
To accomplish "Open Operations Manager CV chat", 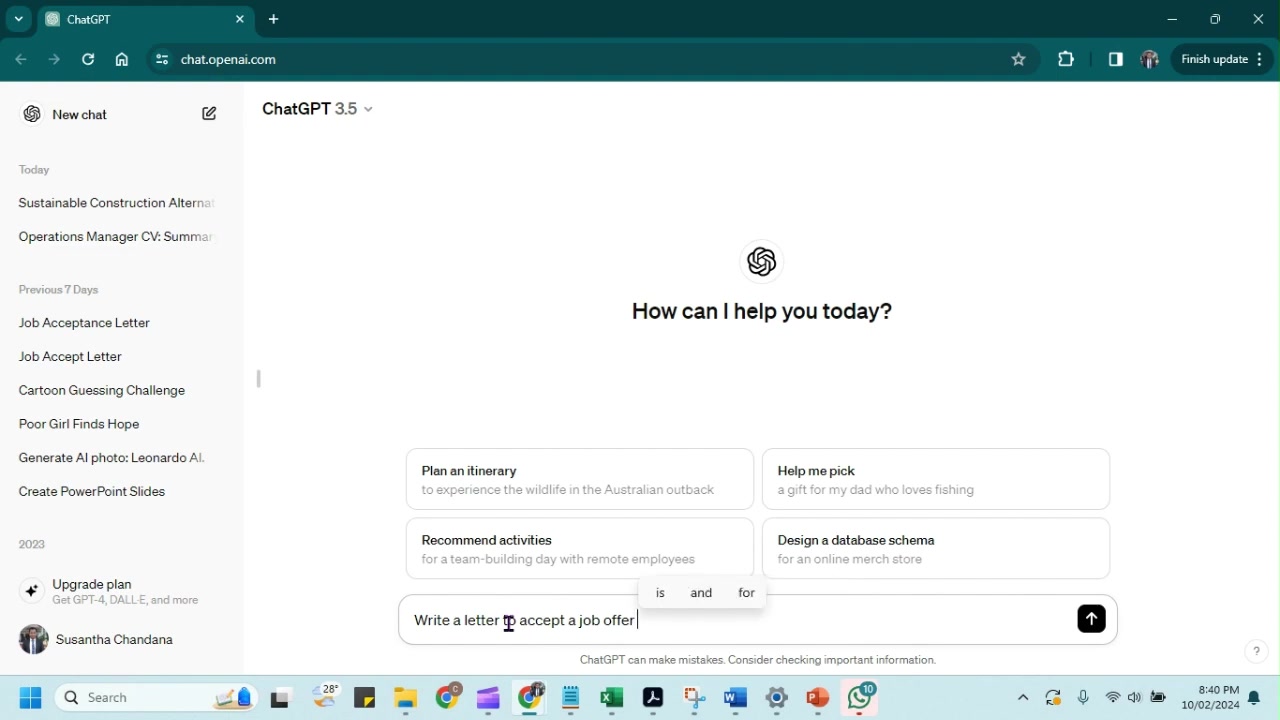I will (117, 237).
